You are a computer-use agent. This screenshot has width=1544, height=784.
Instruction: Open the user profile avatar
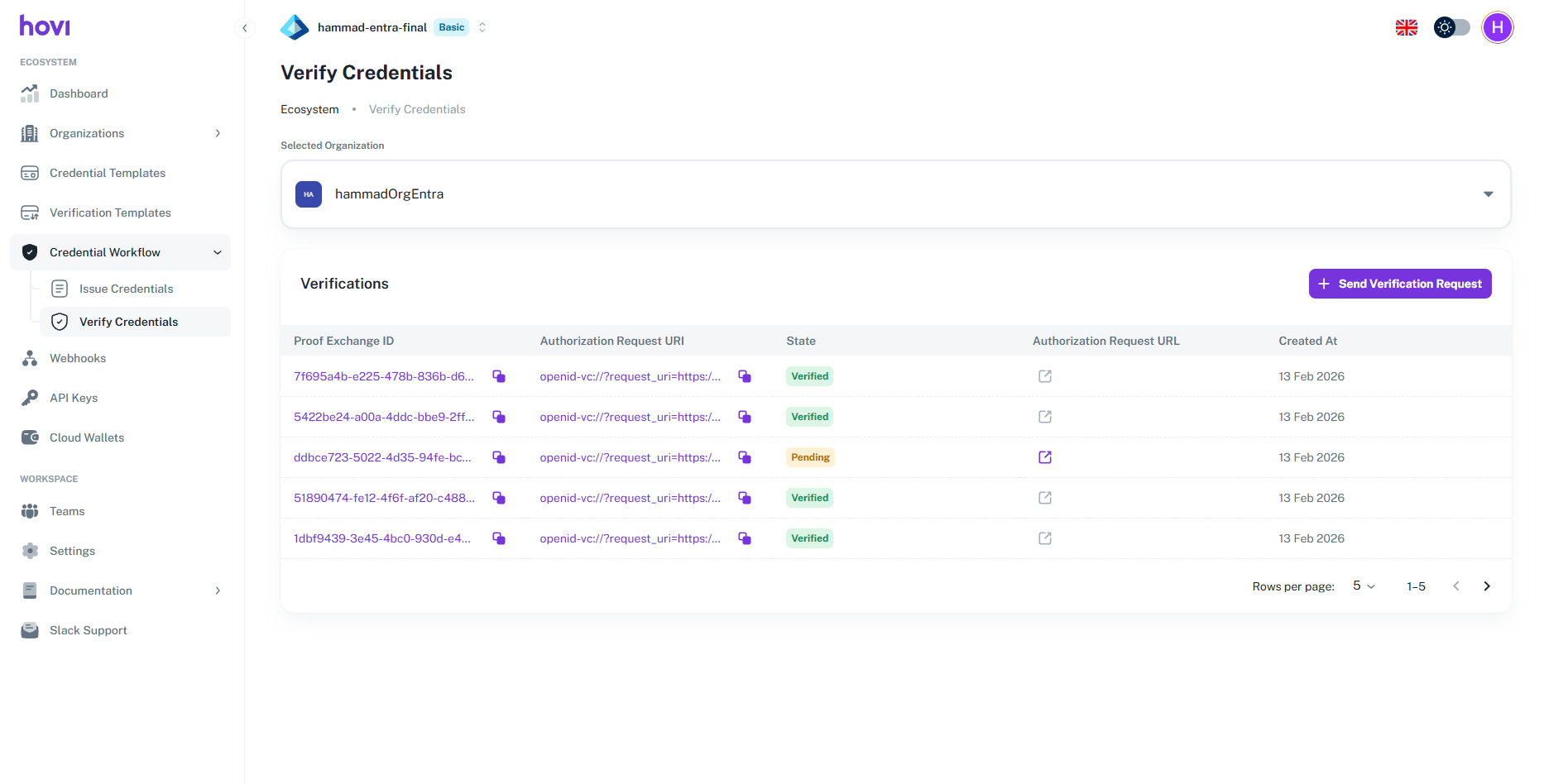click(x=1497, y=27)
